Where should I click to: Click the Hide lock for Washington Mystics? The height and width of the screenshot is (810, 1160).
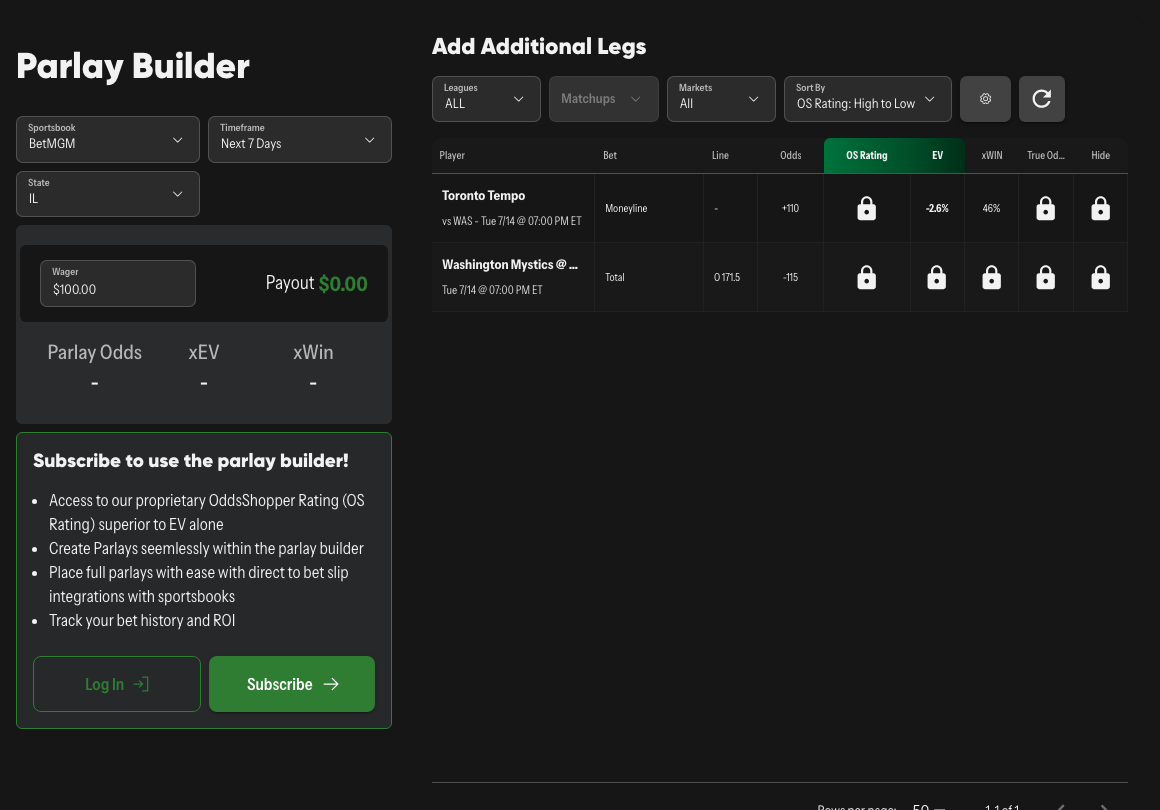pos(1100,277)
